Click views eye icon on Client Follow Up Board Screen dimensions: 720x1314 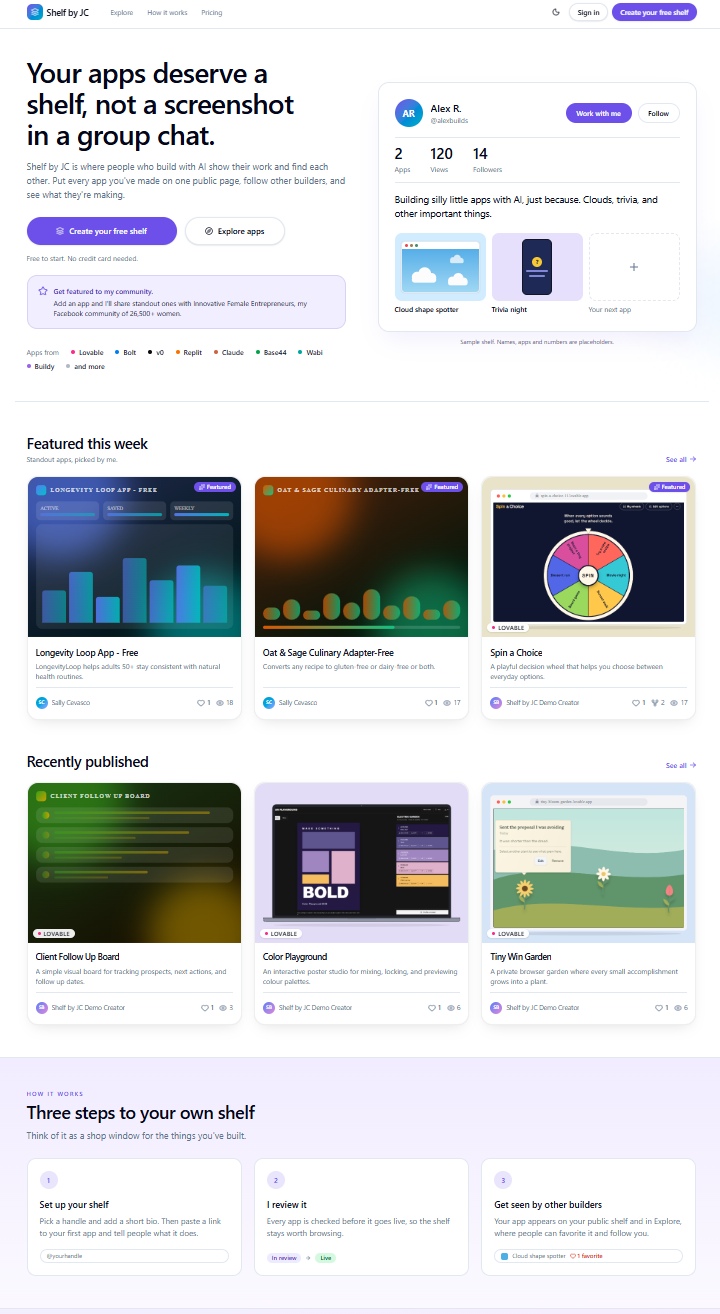(x=223, y=1008)
